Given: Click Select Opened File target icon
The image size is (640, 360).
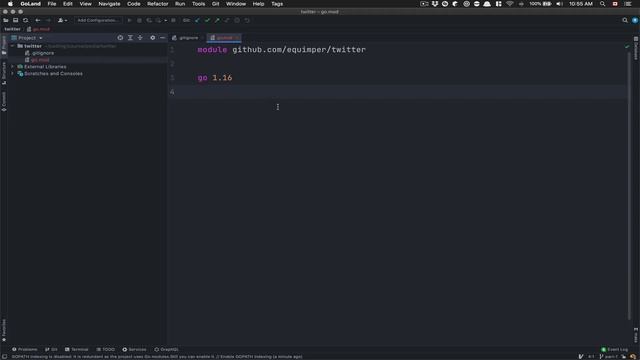Looking at the screenshot, I should pos(120,38).
